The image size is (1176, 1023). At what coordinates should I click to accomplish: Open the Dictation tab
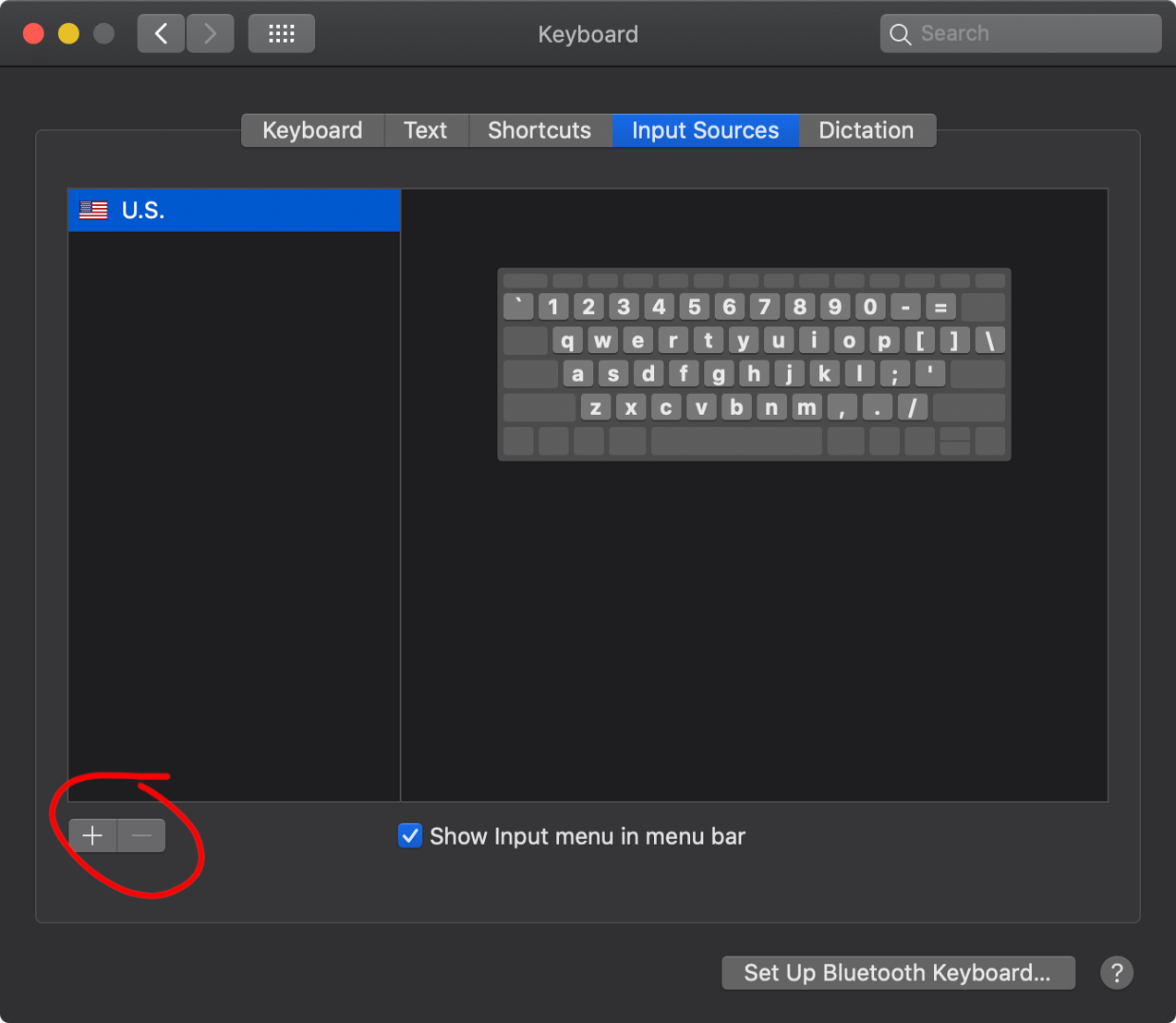point(867,130)
